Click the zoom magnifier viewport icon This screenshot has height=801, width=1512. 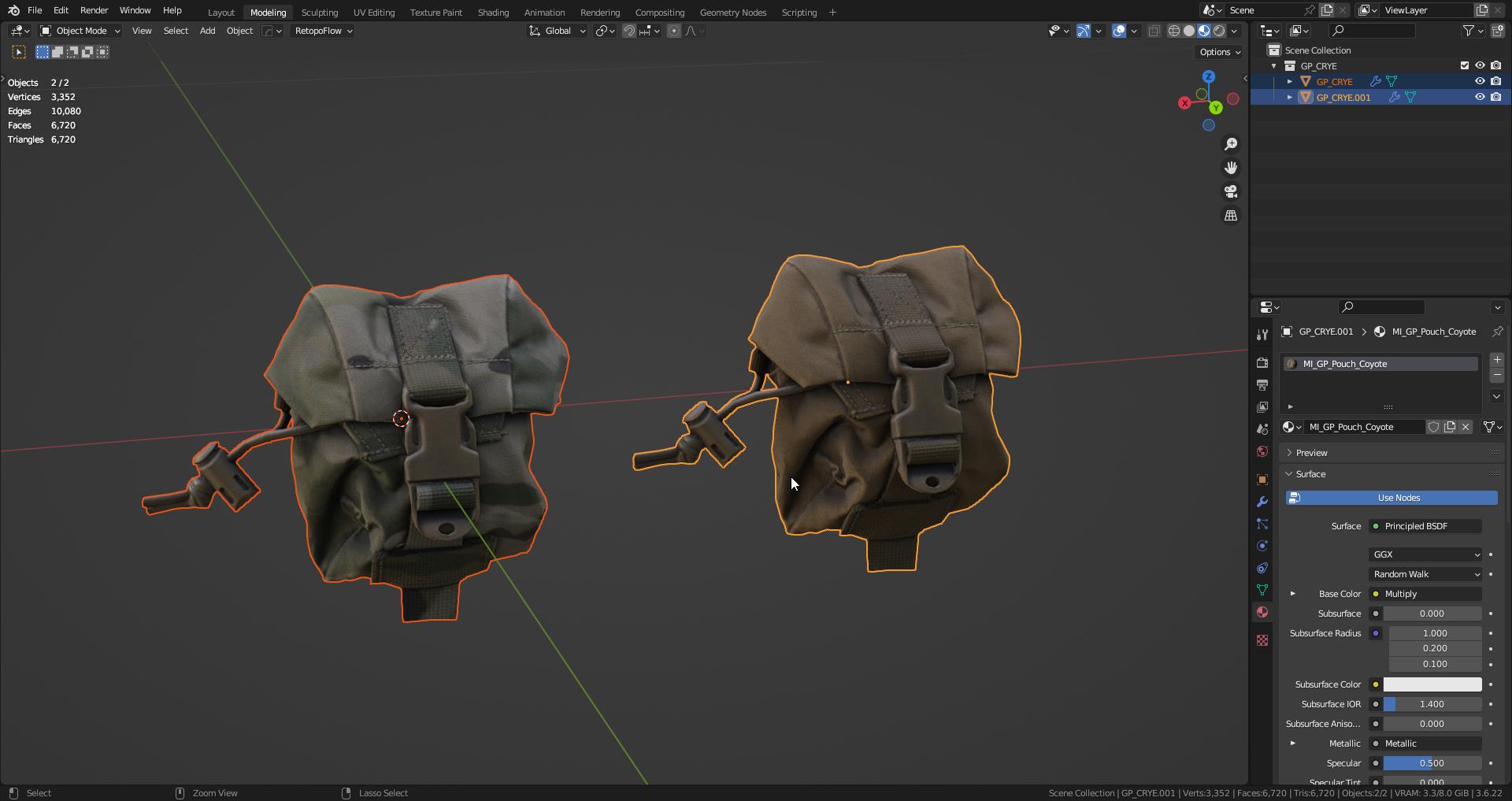[x=1230, y=144]
